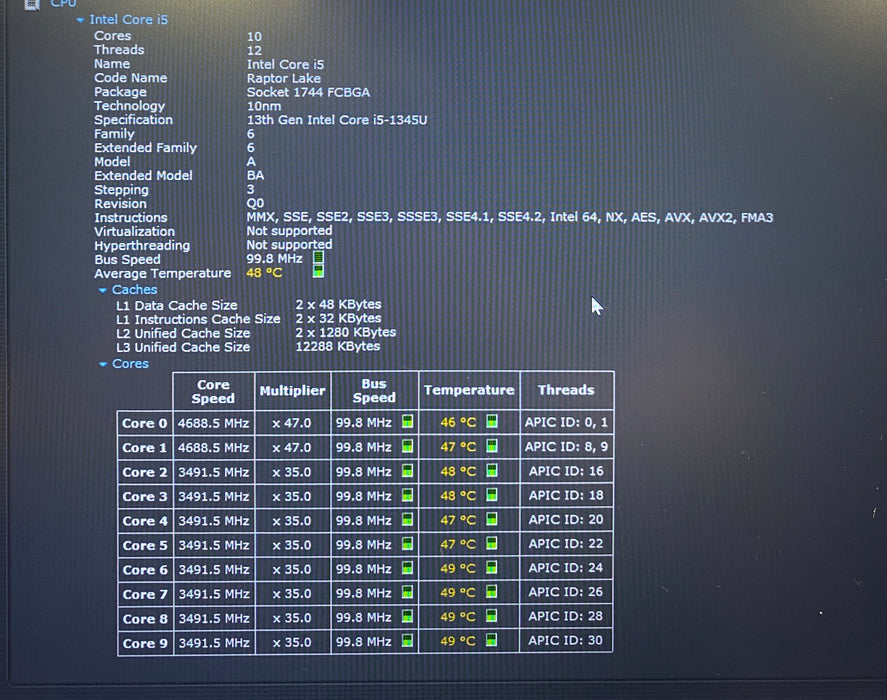Click Core 1 bus speed indicator icon
Image resolution: width=887 pixels, height=700 pixels.
(407, 446)
